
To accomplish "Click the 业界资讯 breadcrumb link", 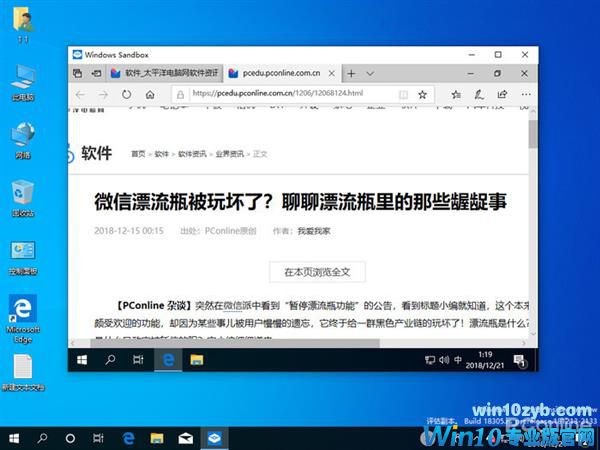I will [x=229, y=154].
